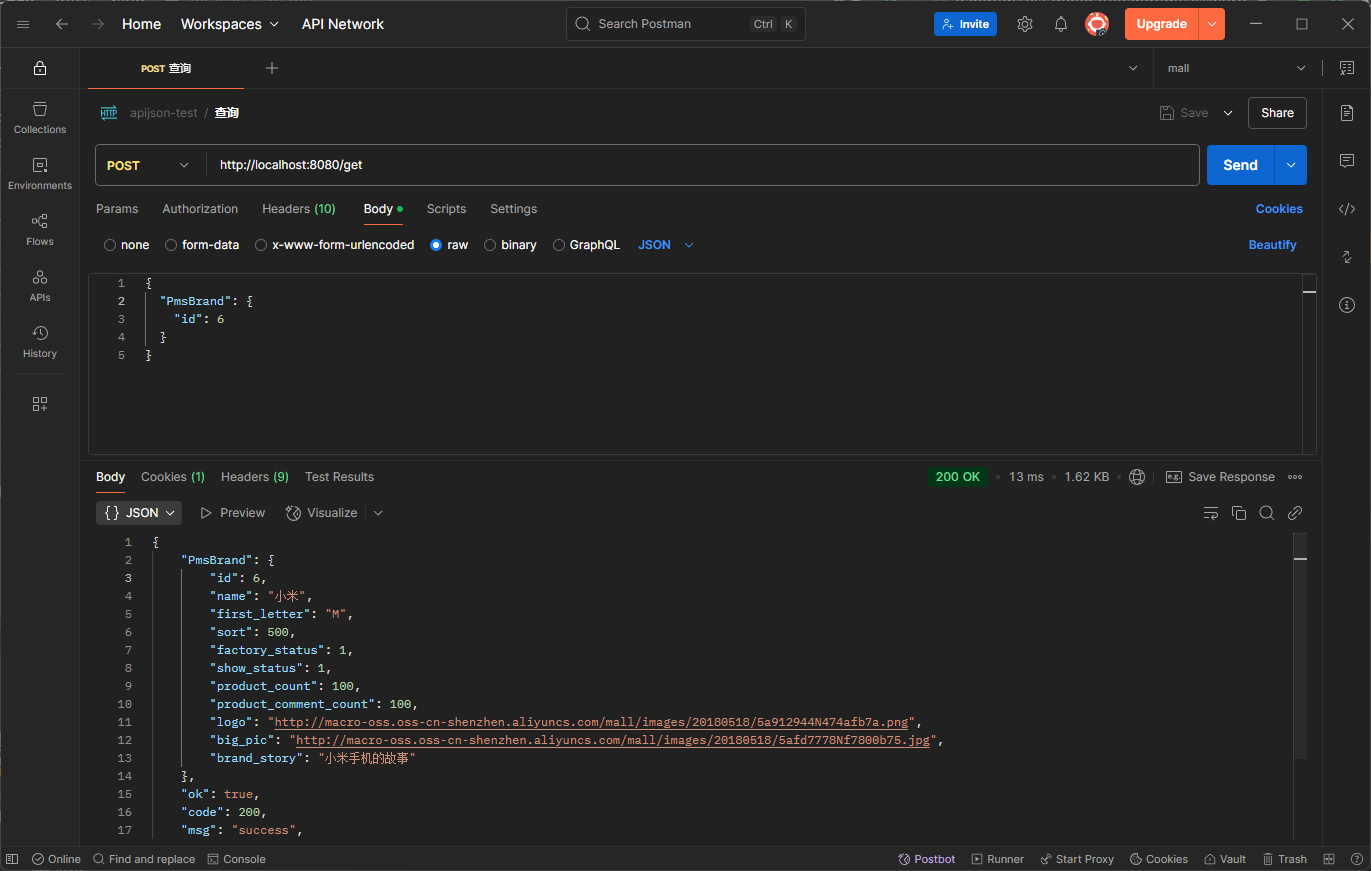Open the POST method dropdown
Image resolution: width=1371 pixels, height=871 pixels.
pos(148,165)
